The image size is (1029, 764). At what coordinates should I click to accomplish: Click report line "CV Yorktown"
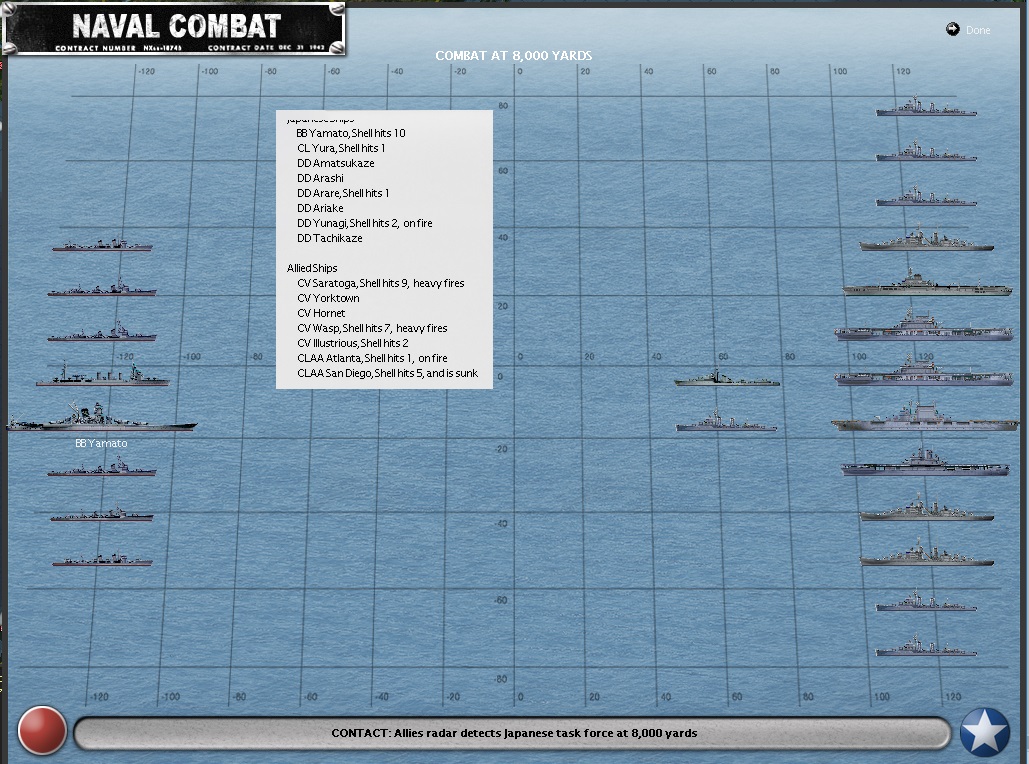[x=328, y=299]
